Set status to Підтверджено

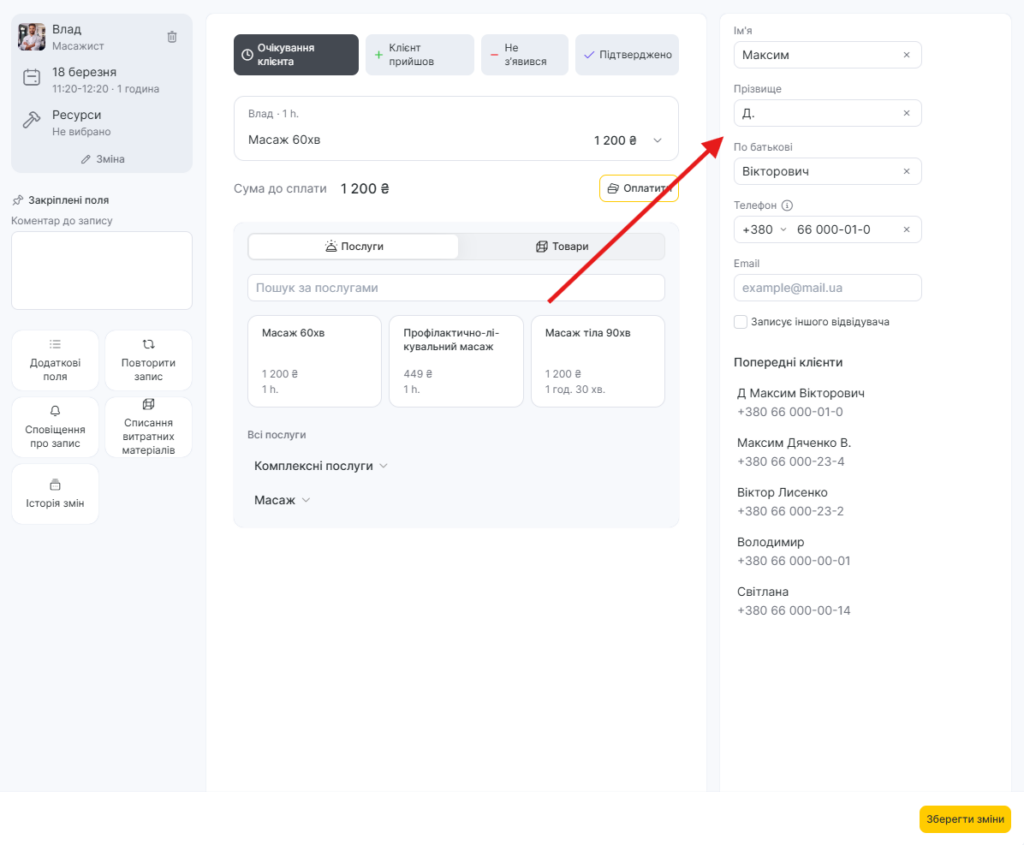627,55
